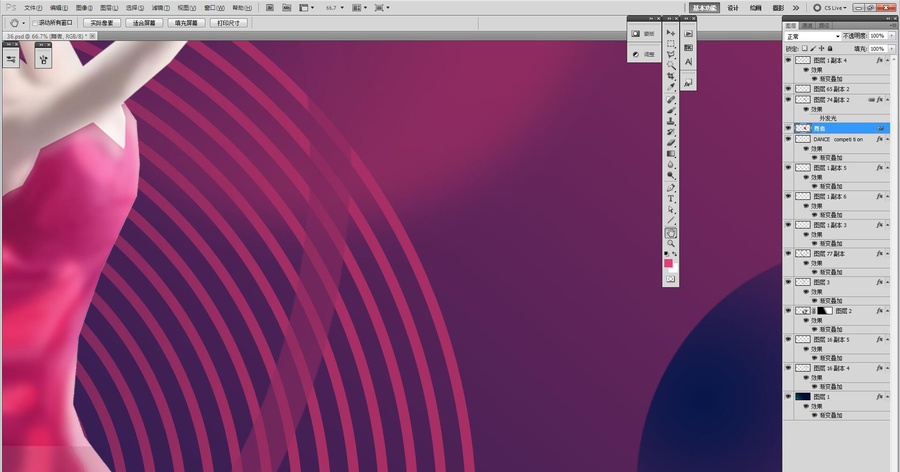900x472 pixels.
Task: Select the Healing Brush tool
Action: pos(670,100)
